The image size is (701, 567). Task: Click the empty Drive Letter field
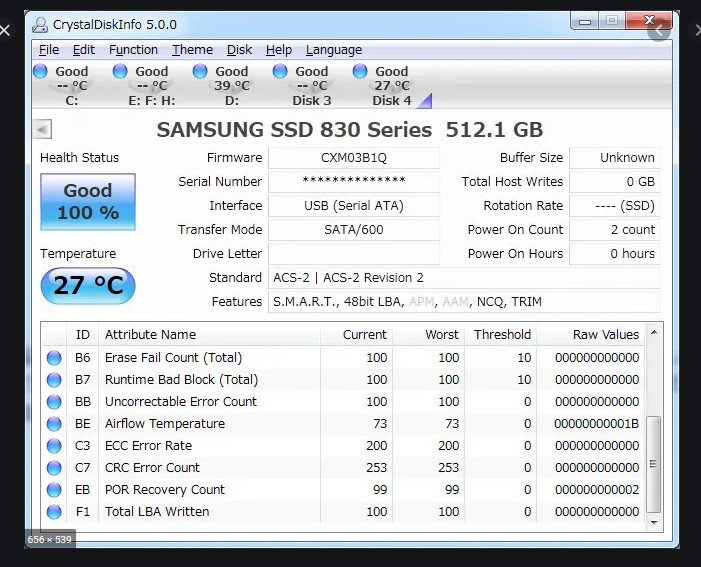354,254
